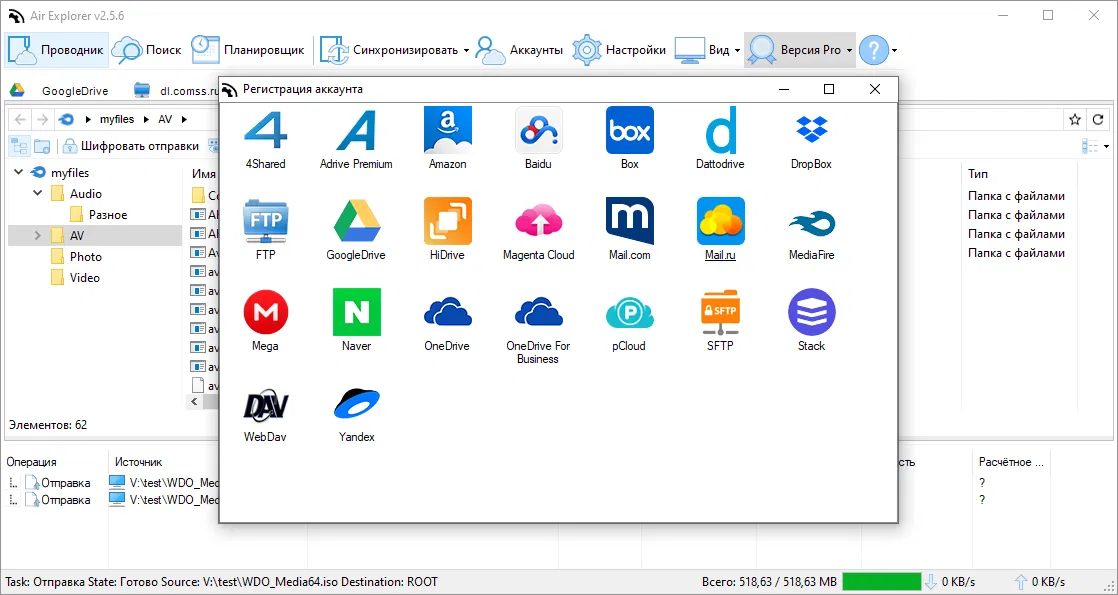1118x595 pixels.
Task: Open the Вид view menu
Action: (x=702, y=50)
